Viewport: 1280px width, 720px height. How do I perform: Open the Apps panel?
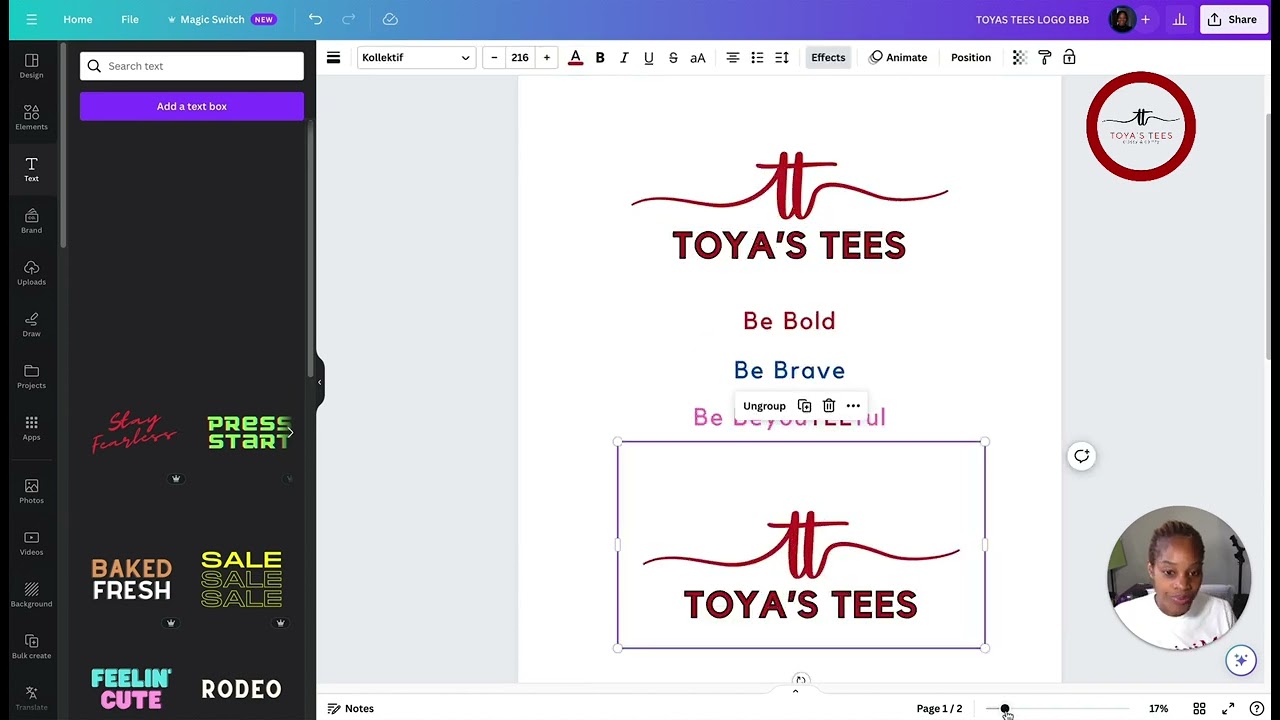click(32, 429)
